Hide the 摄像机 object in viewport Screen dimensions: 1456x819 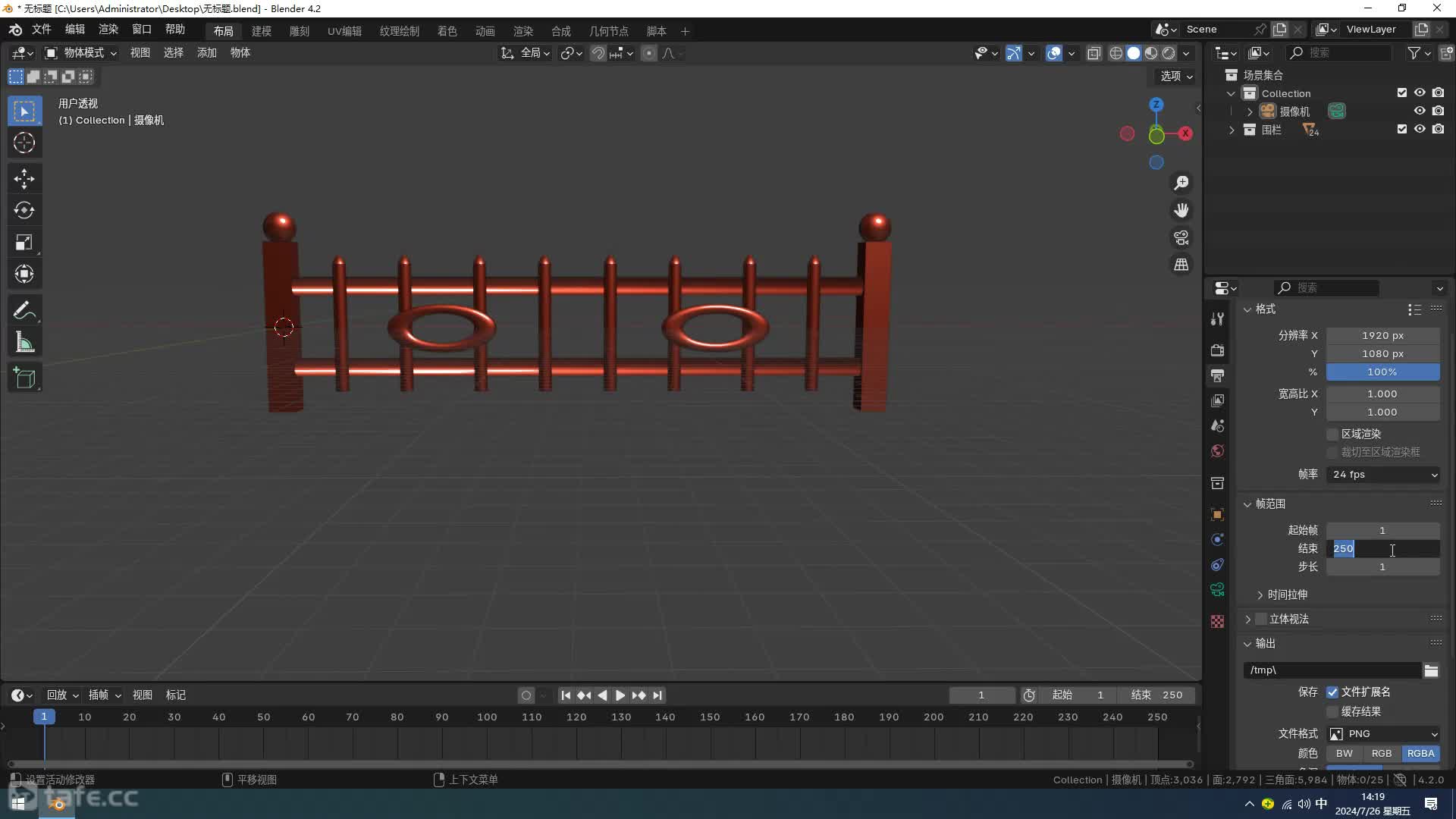1420,111
